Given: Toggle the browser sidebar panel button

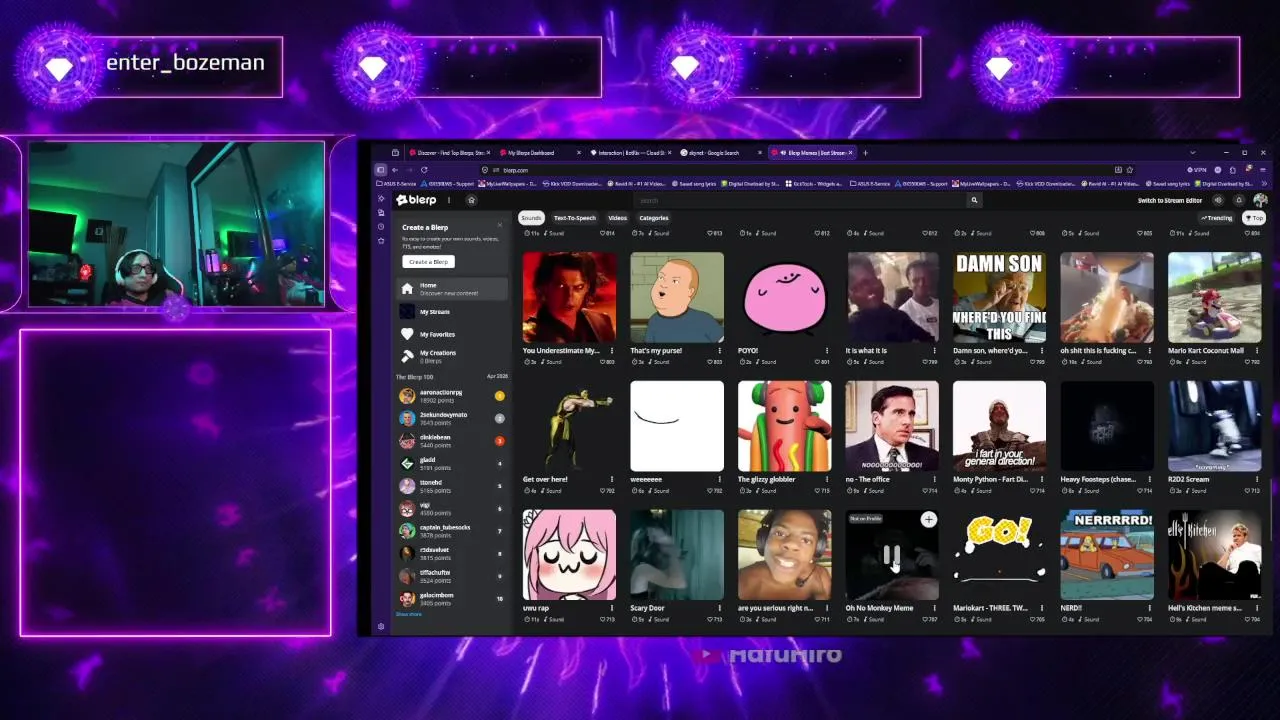Looking at the screenshot, I should 381,170.
